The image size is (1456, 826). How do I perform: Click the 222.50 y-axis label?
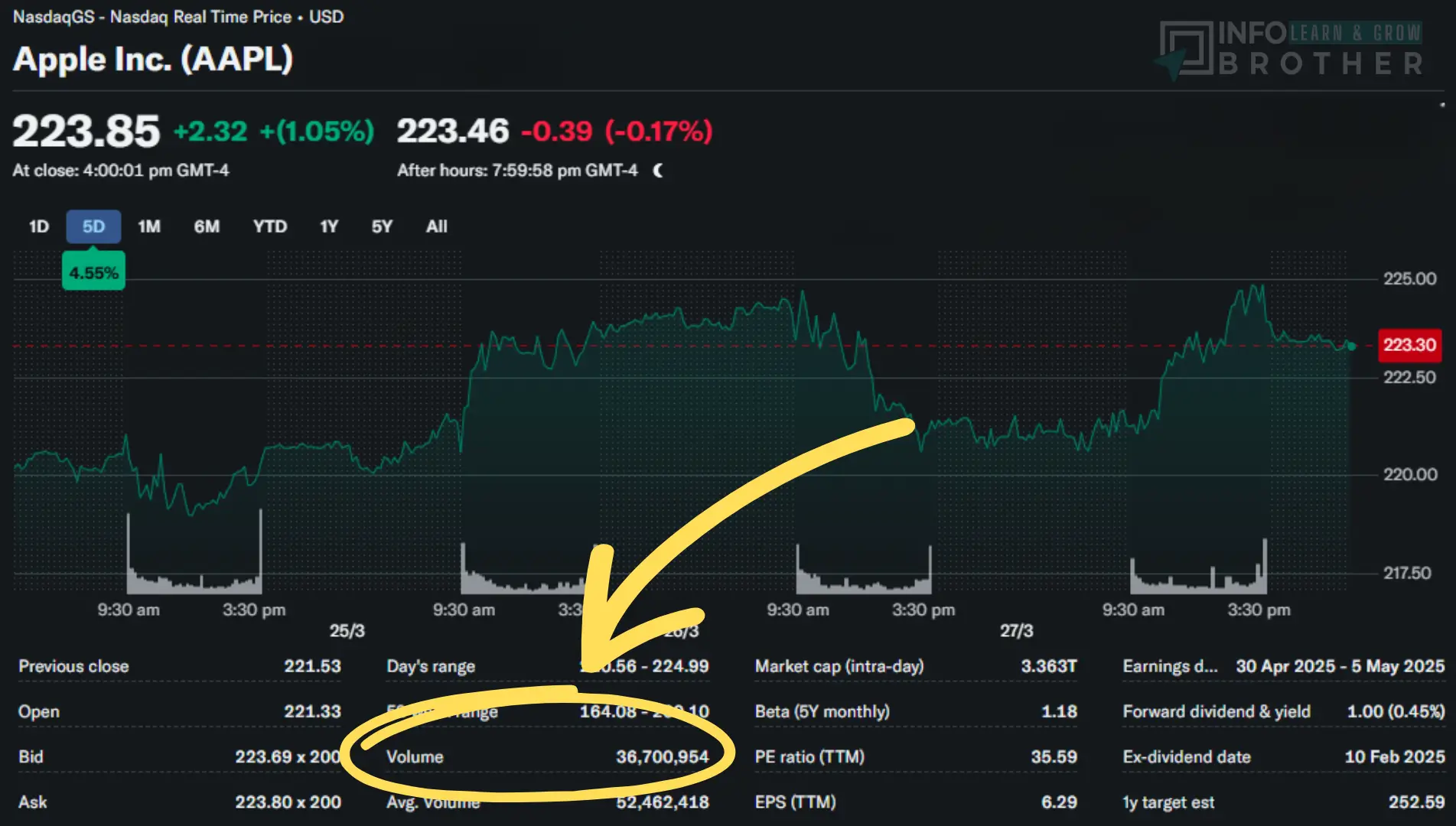point(1409,377)
